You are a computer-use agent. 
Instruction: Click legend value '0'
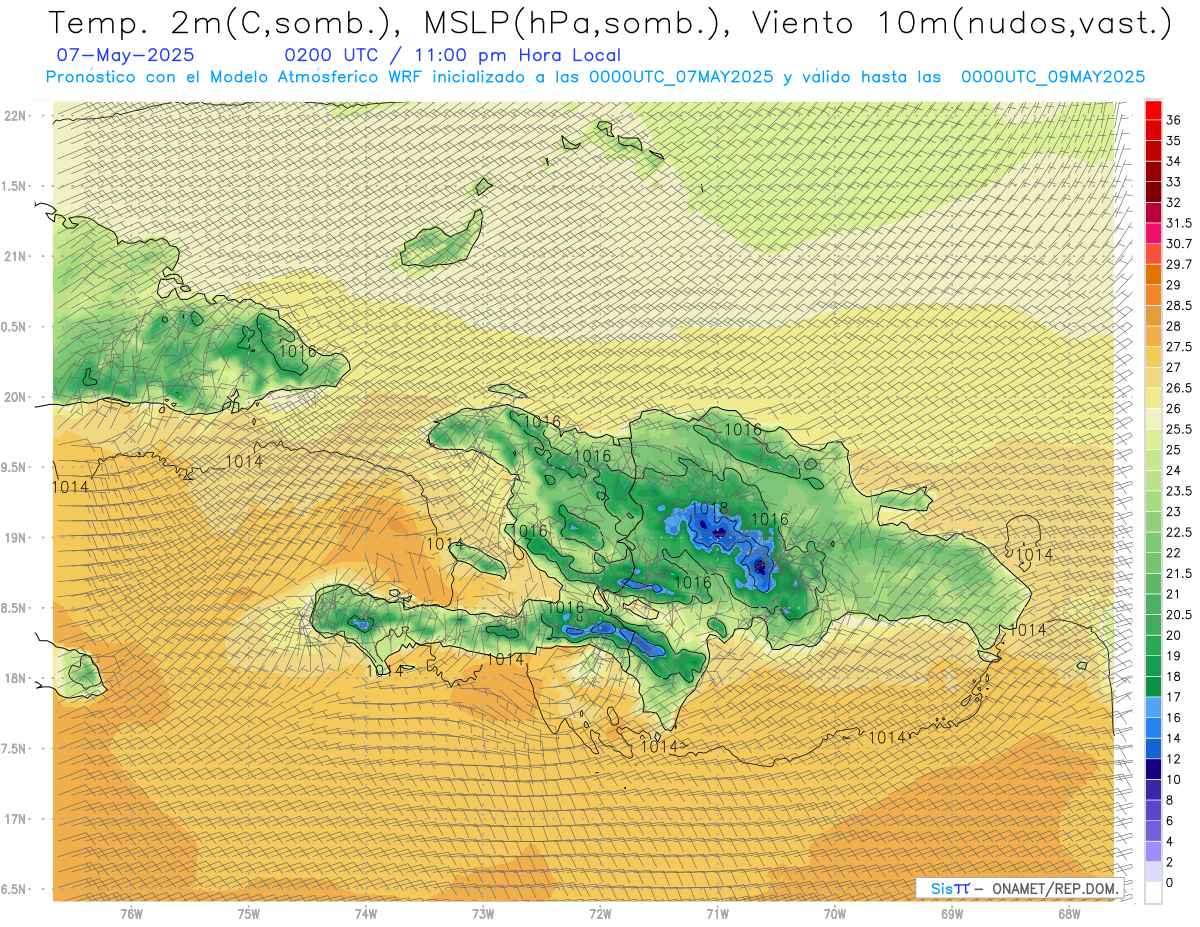pos(1170,882)
